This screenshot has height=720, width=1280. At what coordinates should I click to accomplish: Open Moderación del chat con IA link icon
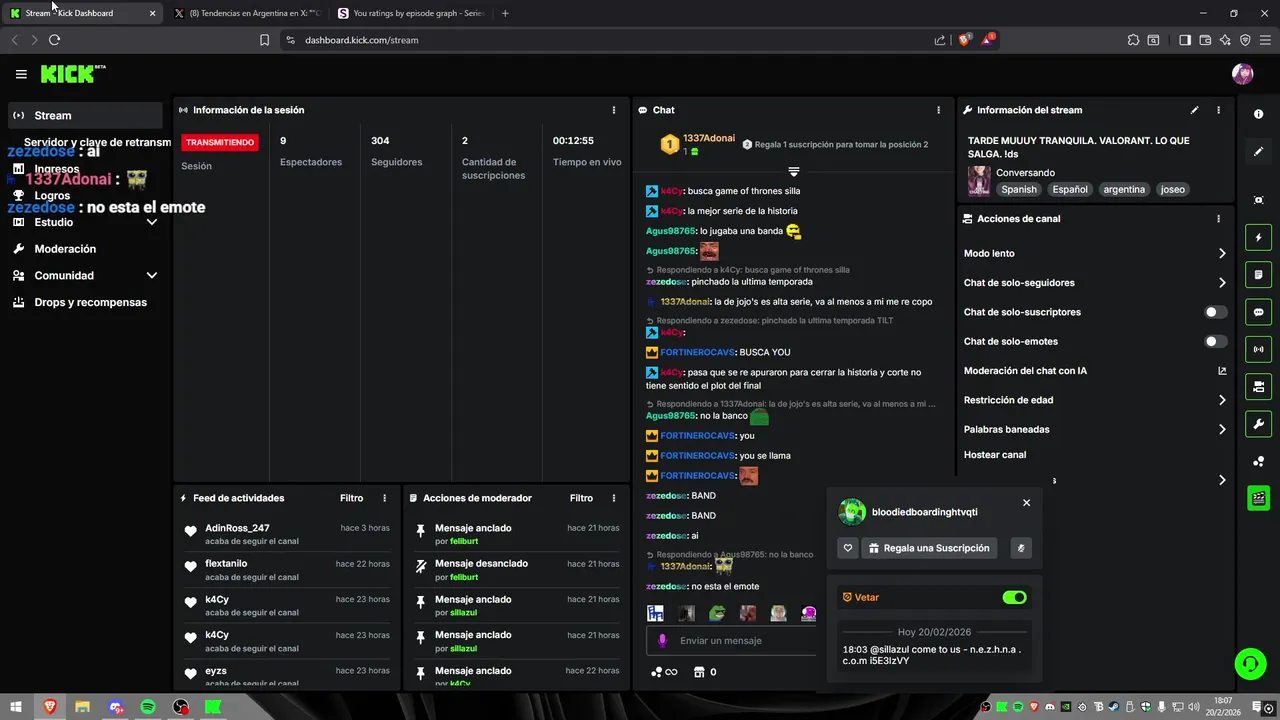(1222, 371)
